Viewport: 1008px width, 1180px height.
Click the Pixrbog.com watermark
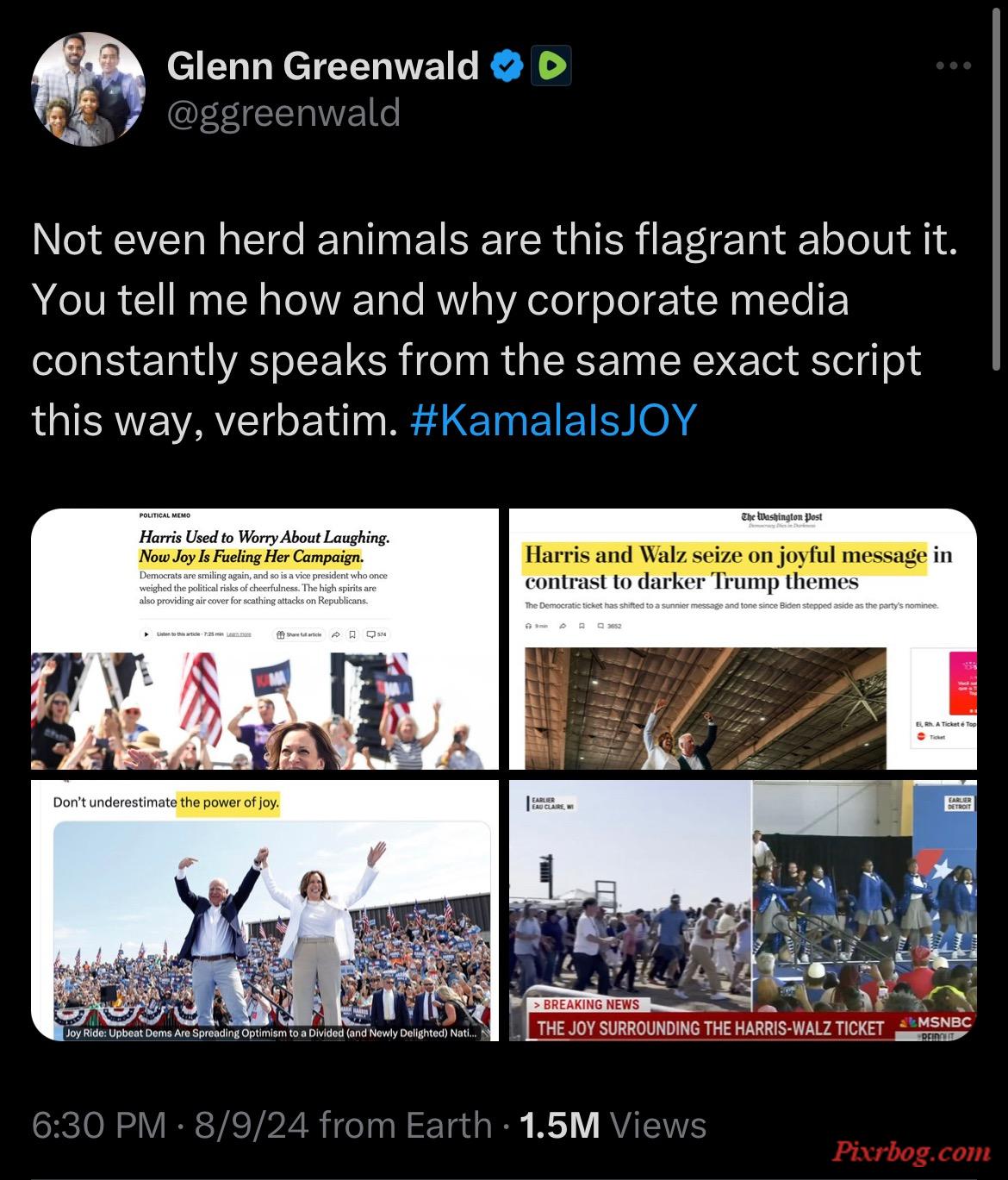pyautogui.click(x=912, y=1151)
